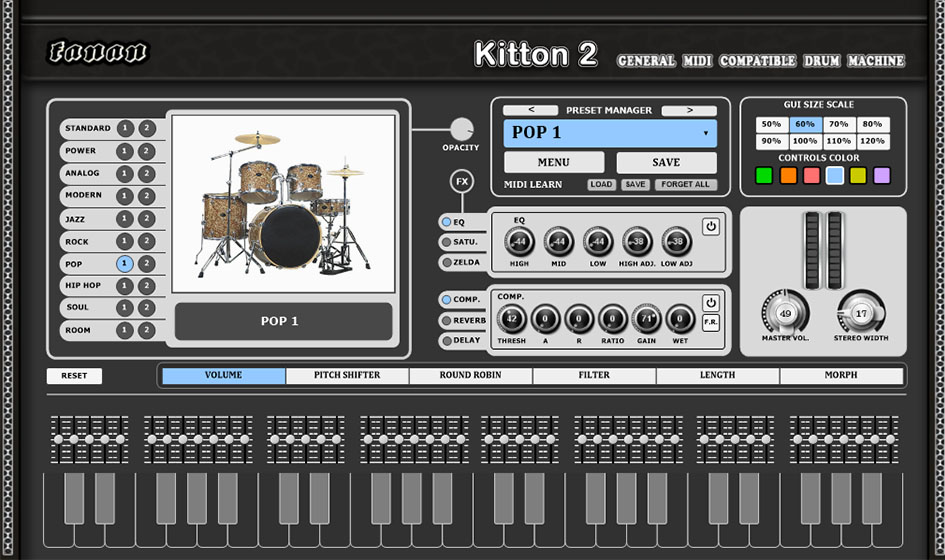Click the EQ High knob
This screenshot has width=945, height=560.
519,241
